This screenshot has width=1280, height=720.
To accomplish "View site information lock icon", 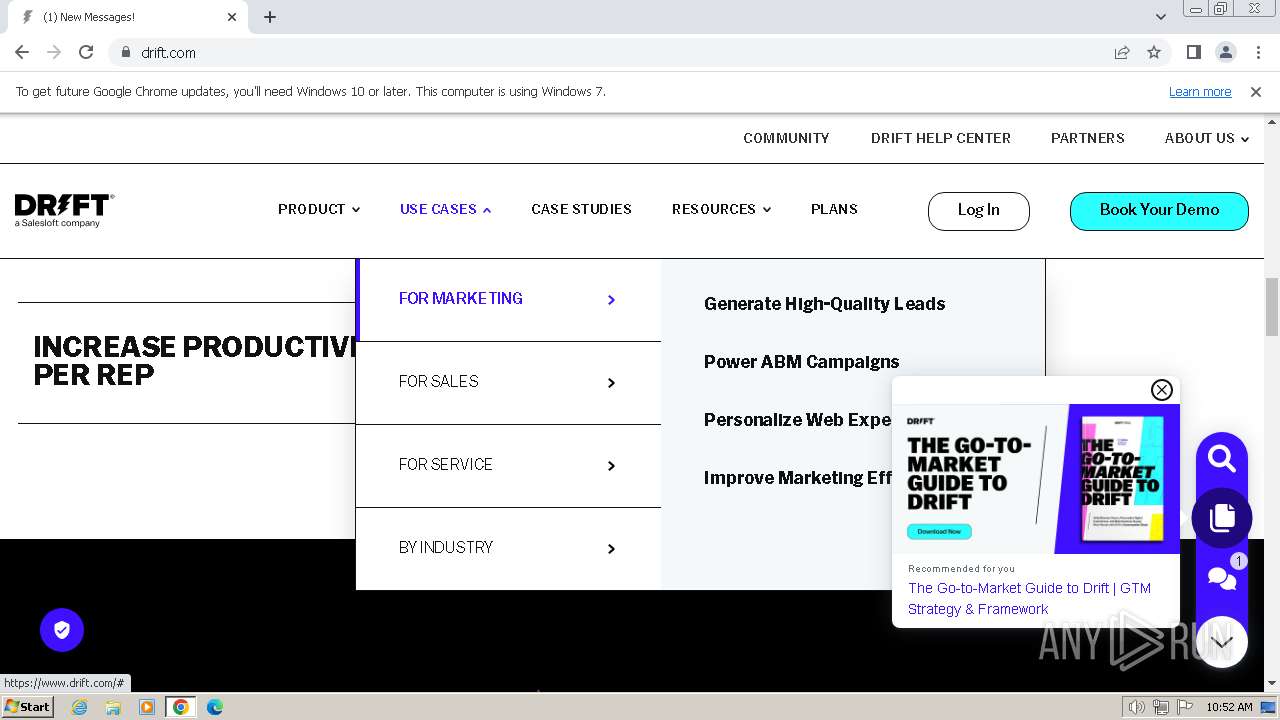I will coord(126,52).
